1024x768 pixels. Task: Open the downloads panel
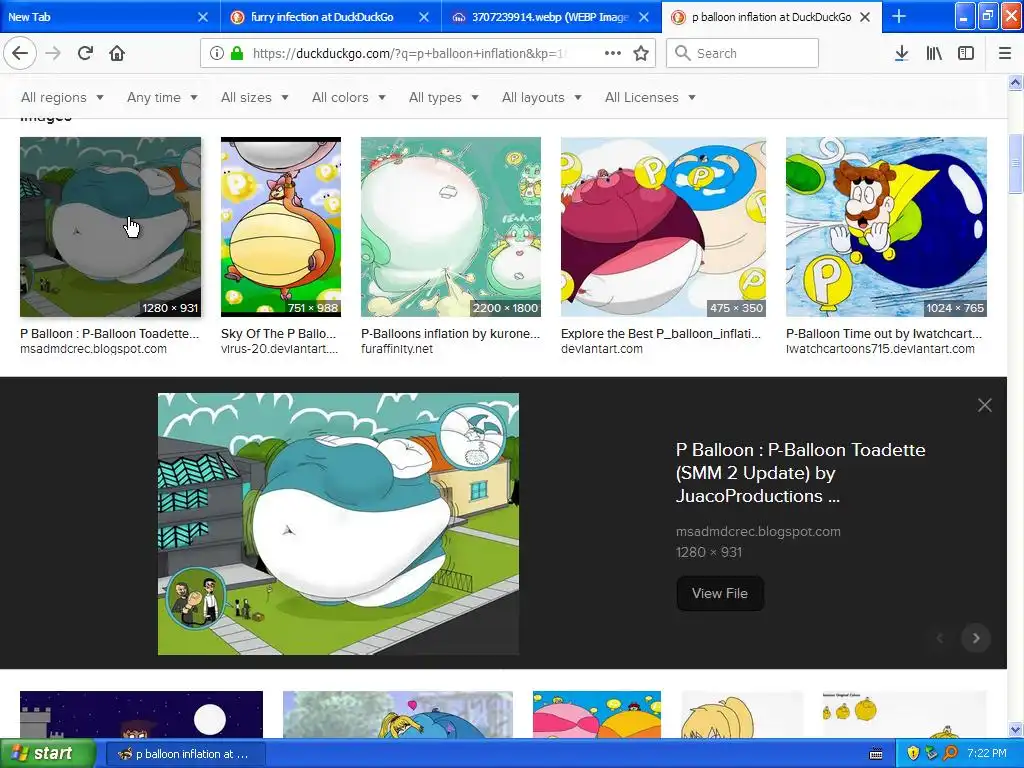901,53
